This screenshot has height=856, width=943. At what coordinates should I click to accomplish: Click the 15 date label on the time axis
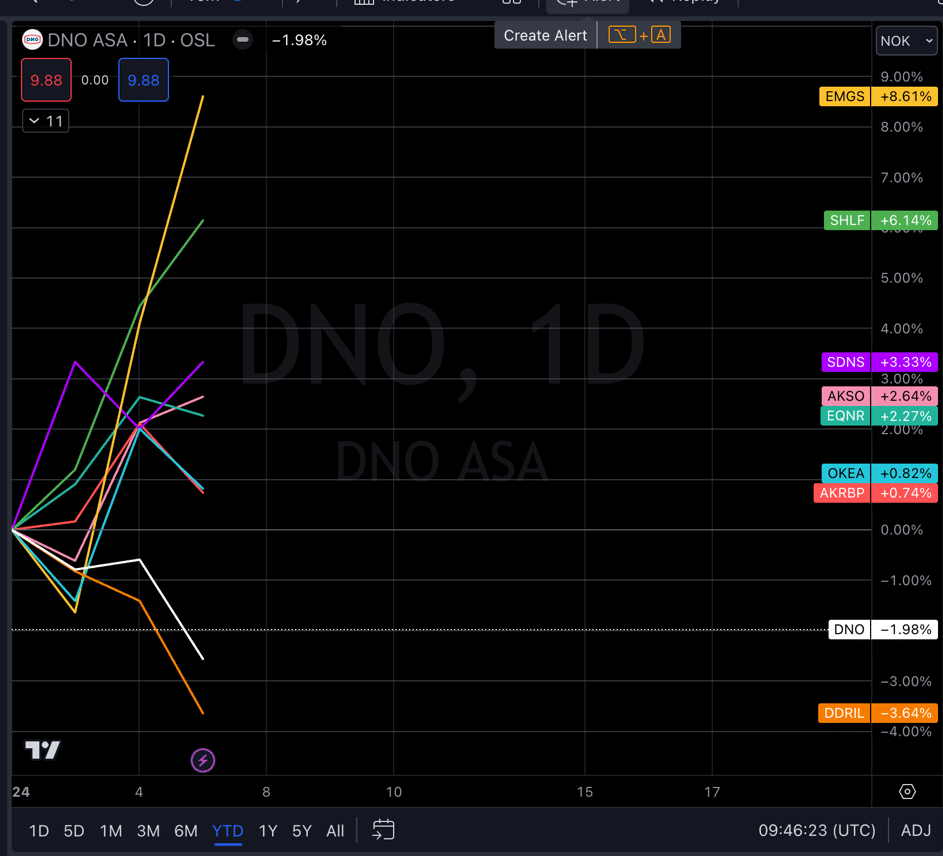585,792
